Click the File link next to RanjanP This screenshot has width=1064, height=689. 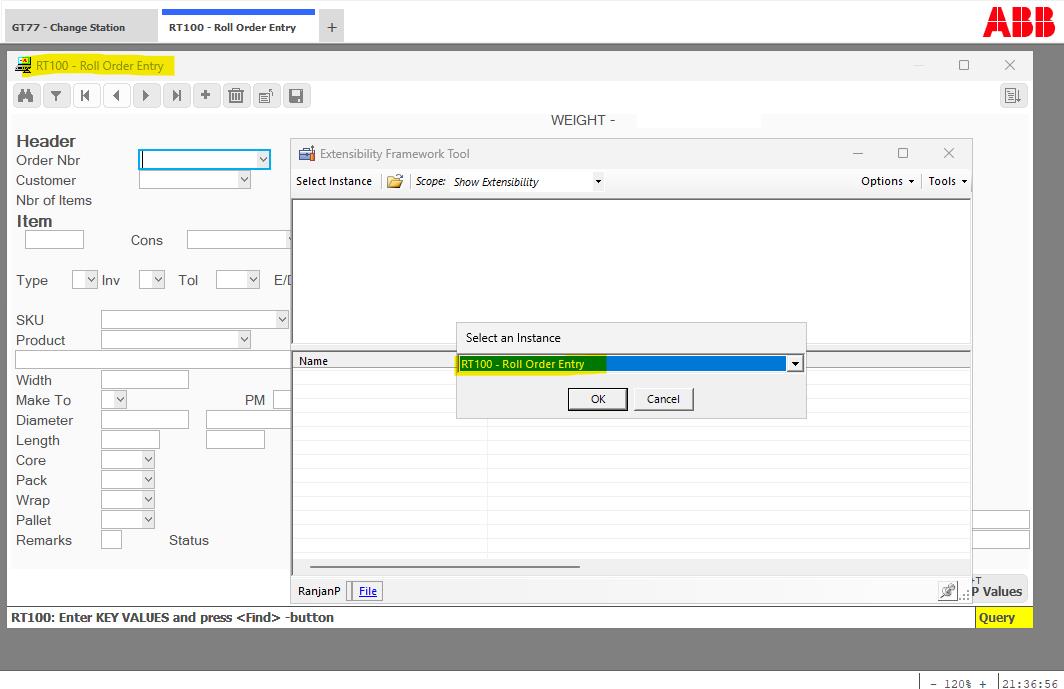click(x=365, y=590)
